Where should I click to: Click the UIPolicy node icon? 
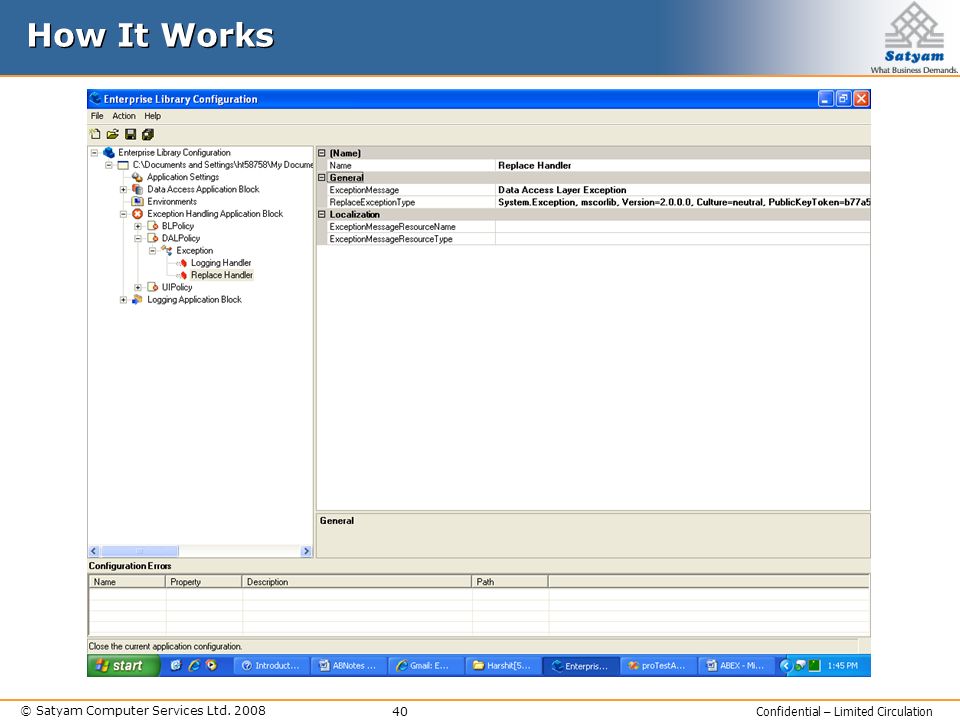[152, 287]
